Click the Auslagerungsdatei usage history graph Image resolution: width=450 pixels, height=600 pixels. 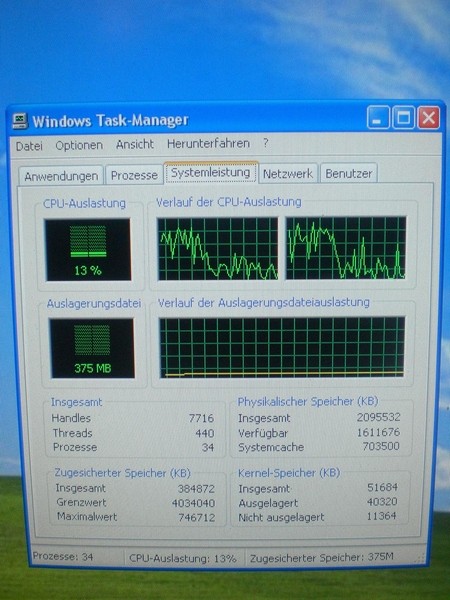click(282, 347)
